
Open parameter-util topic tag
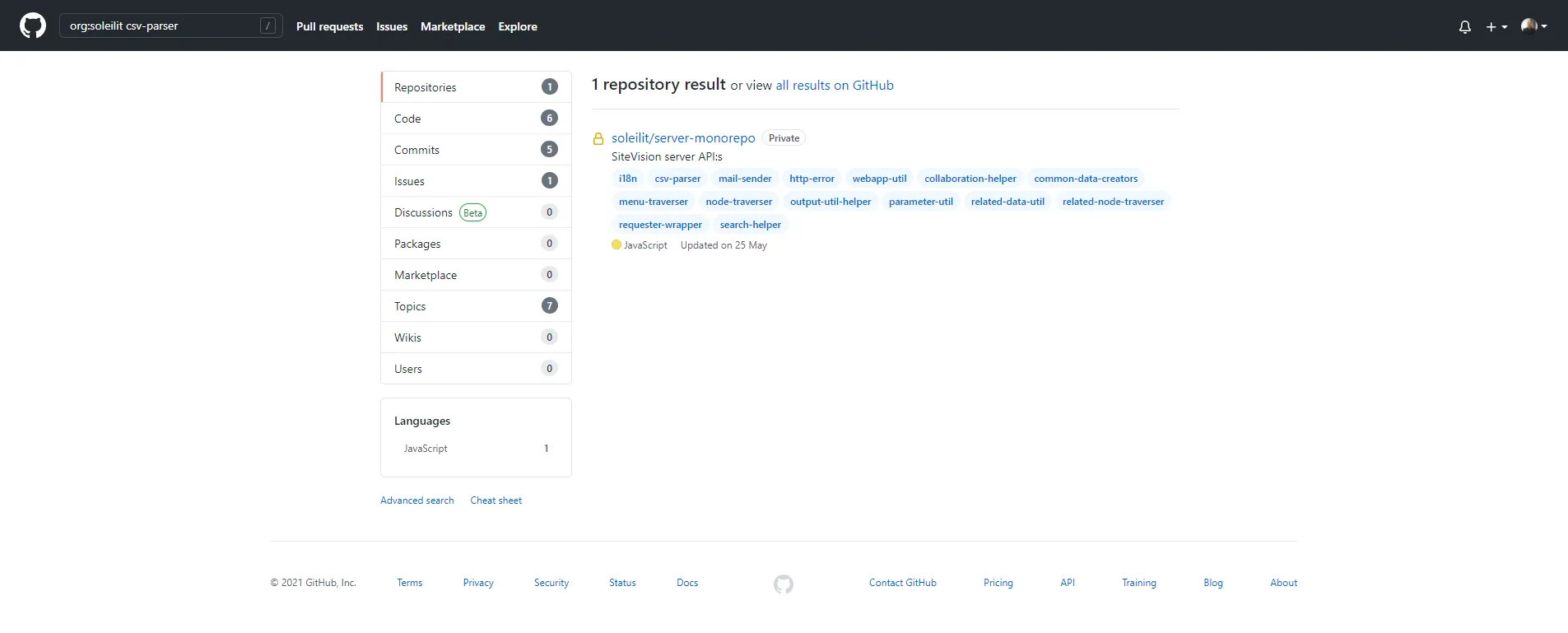pyautogui.click(x=921, y=202)
